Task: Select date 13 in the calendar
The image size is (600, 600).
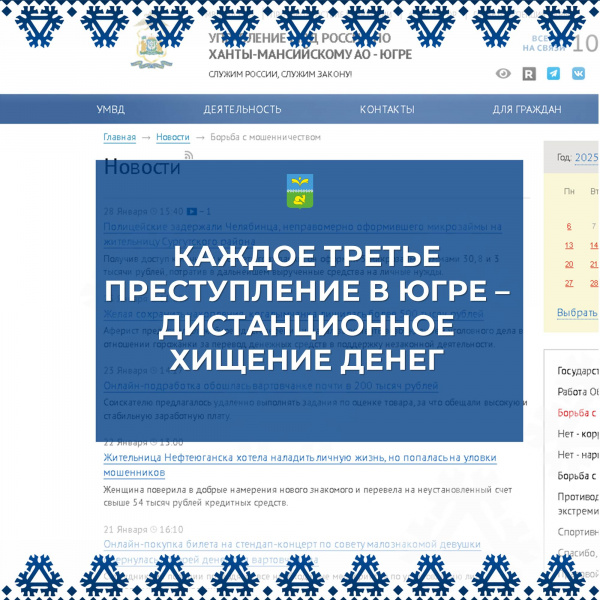Action: coord(569,245)
